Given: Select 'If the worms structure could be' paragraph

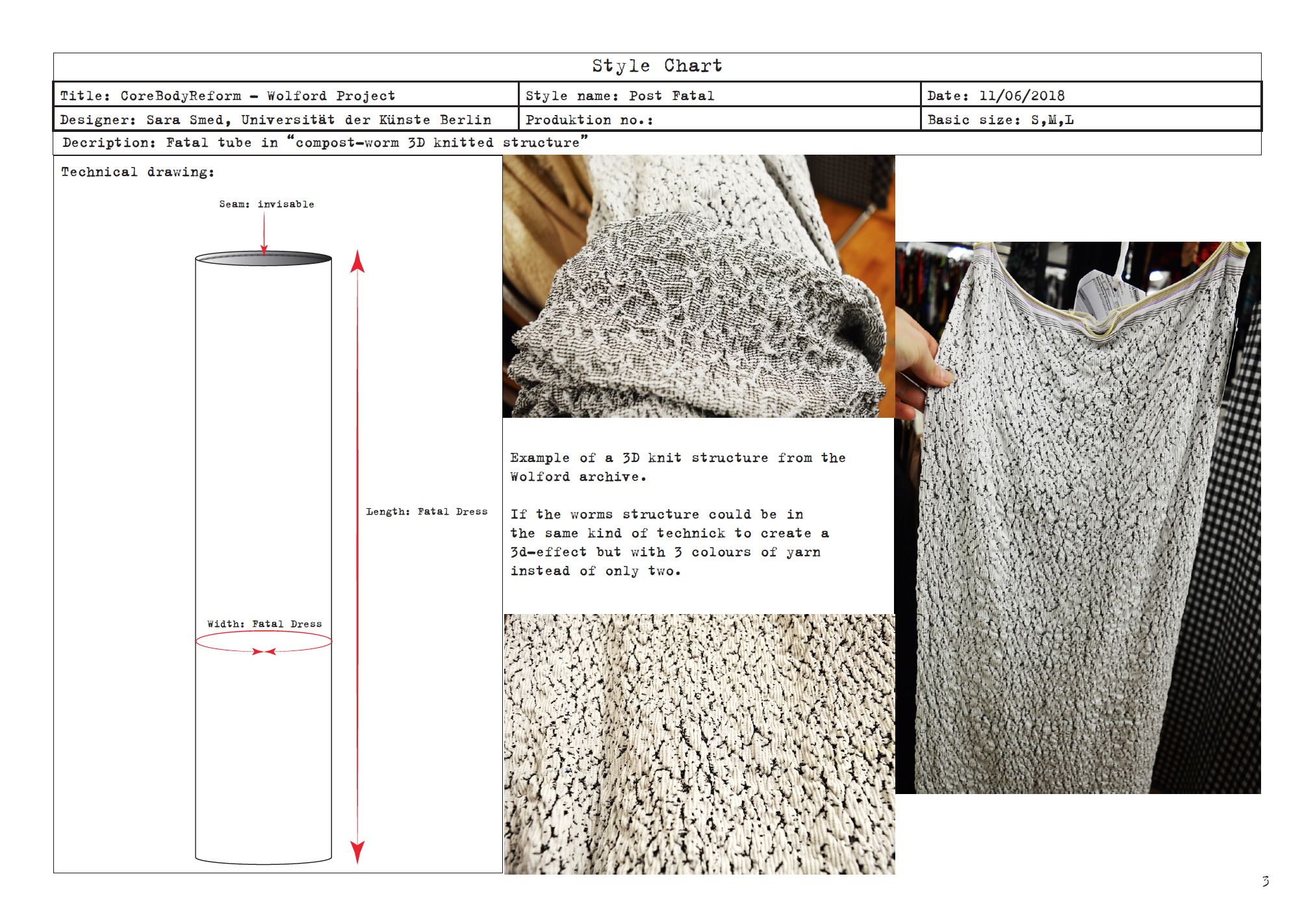Looking at the screenshot, I should (x=669, y=543).
